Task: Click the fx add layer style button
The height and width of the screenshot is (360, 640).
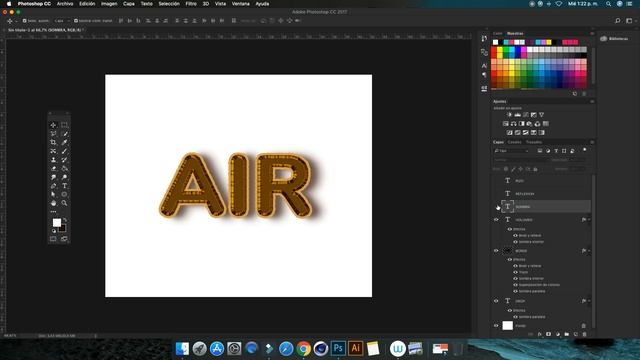Action: coord(540,334)
